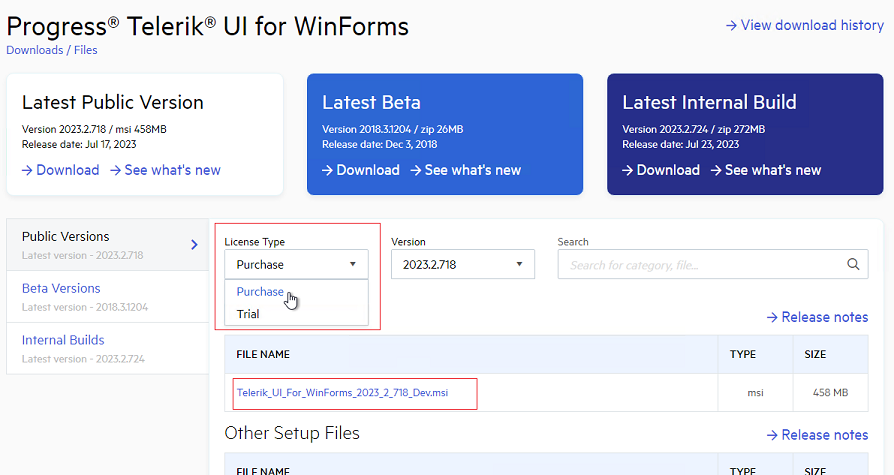Screen dimensions: 894x475
Task: Click the Latest version - 2023.2.724 text
Action: click(83, 359)
